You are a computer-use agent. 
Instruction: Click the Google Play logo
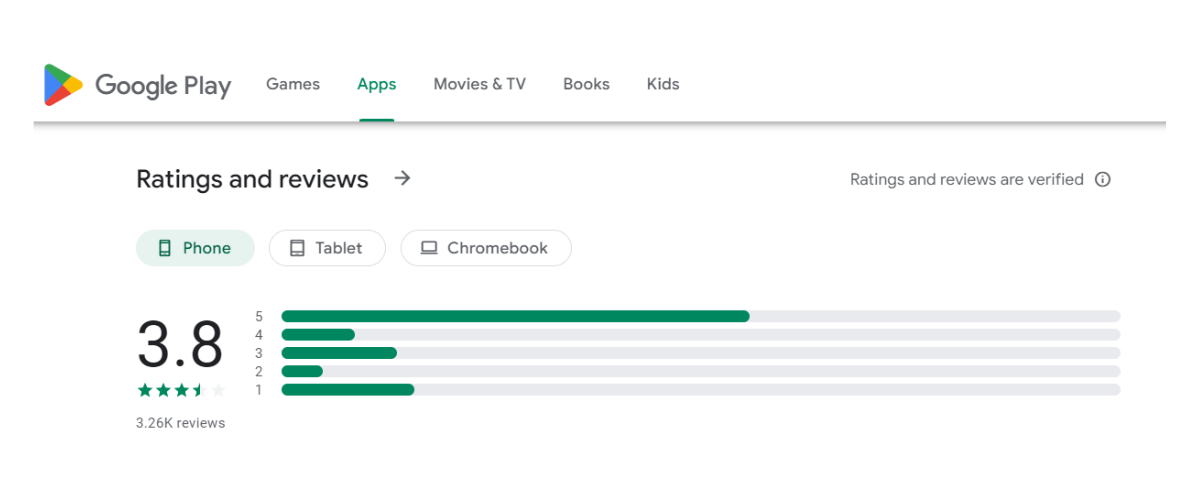137,85
